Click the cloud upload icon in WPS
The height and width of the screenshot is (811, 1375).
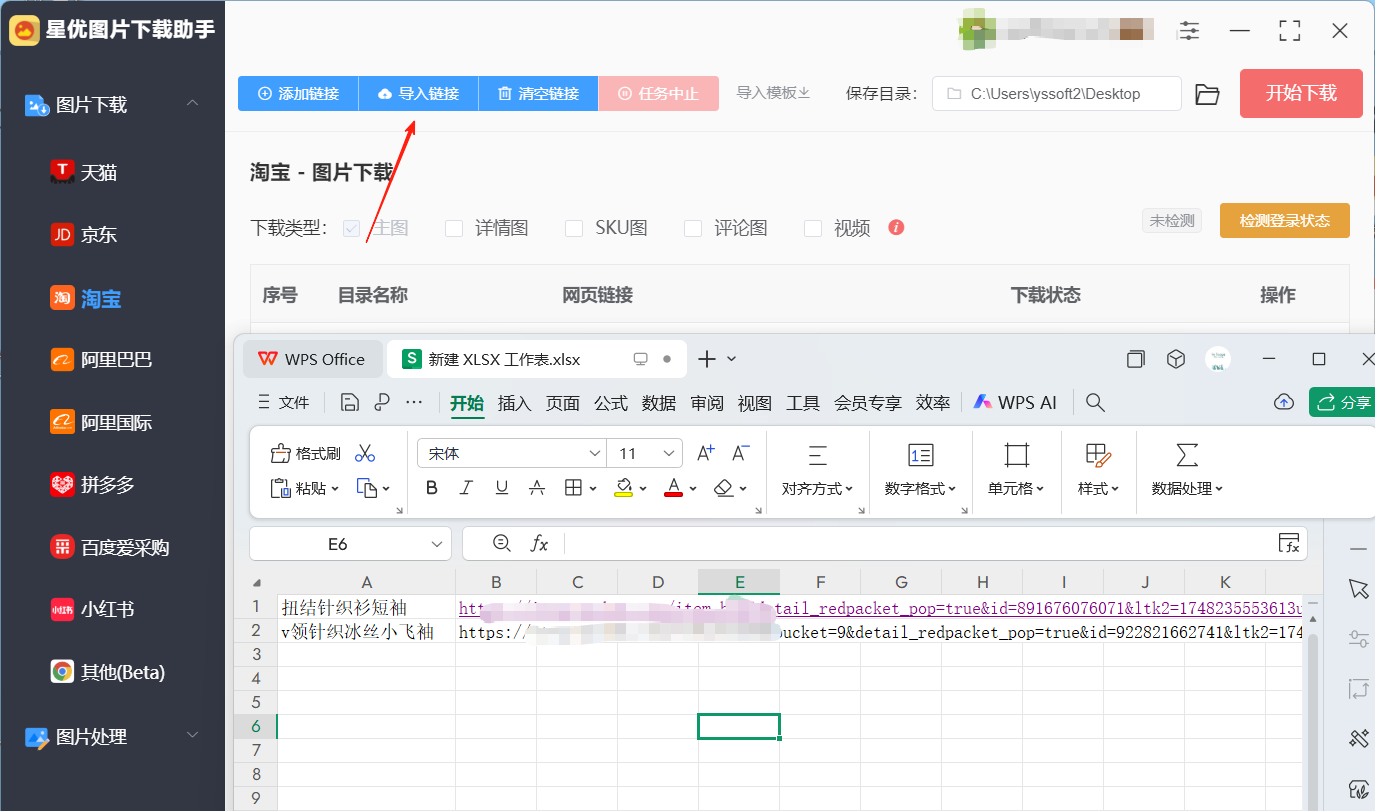pyautogui.click(x=1284, y=402)
